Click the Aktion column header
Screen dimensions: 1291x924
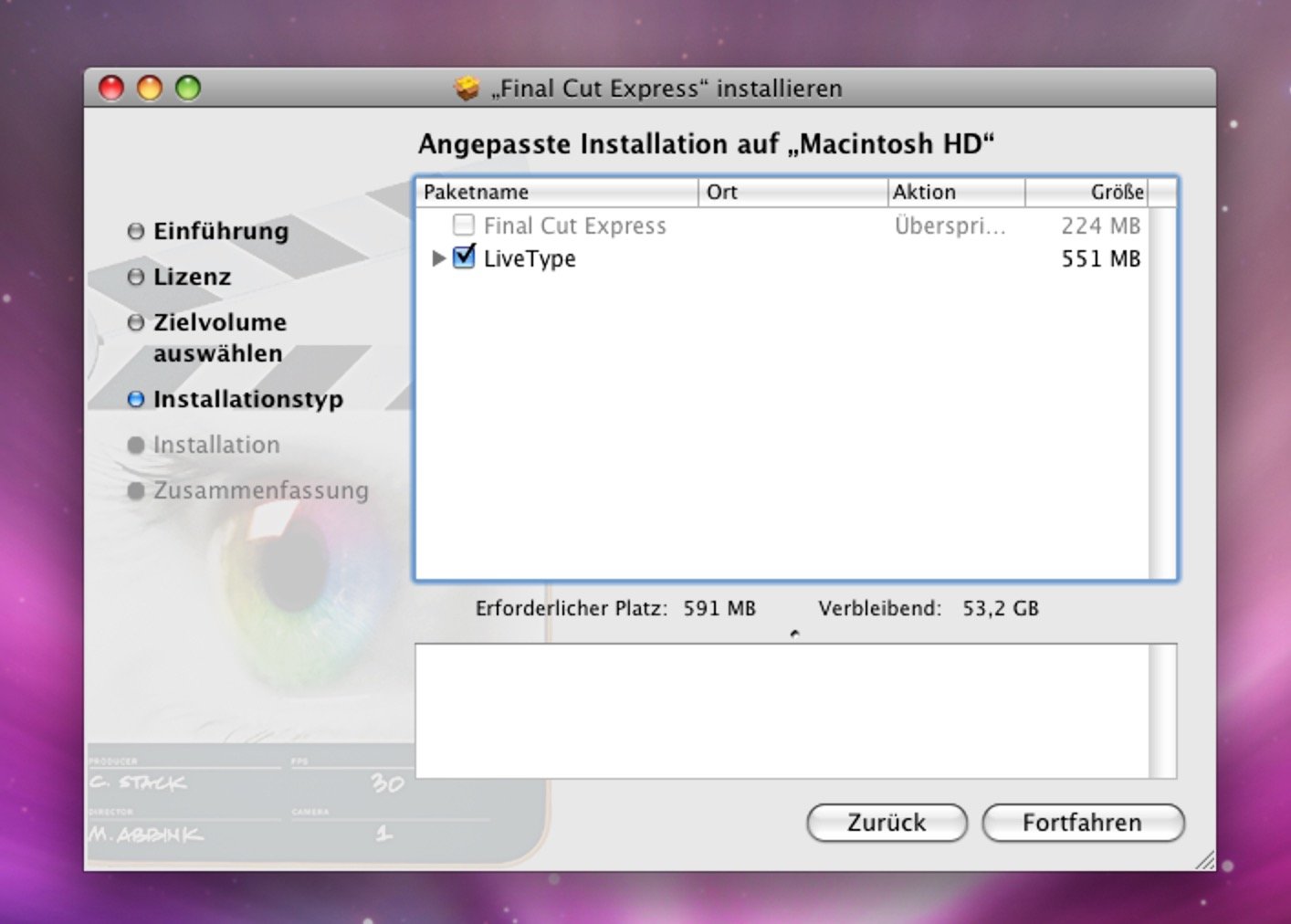tap(957, 192)
